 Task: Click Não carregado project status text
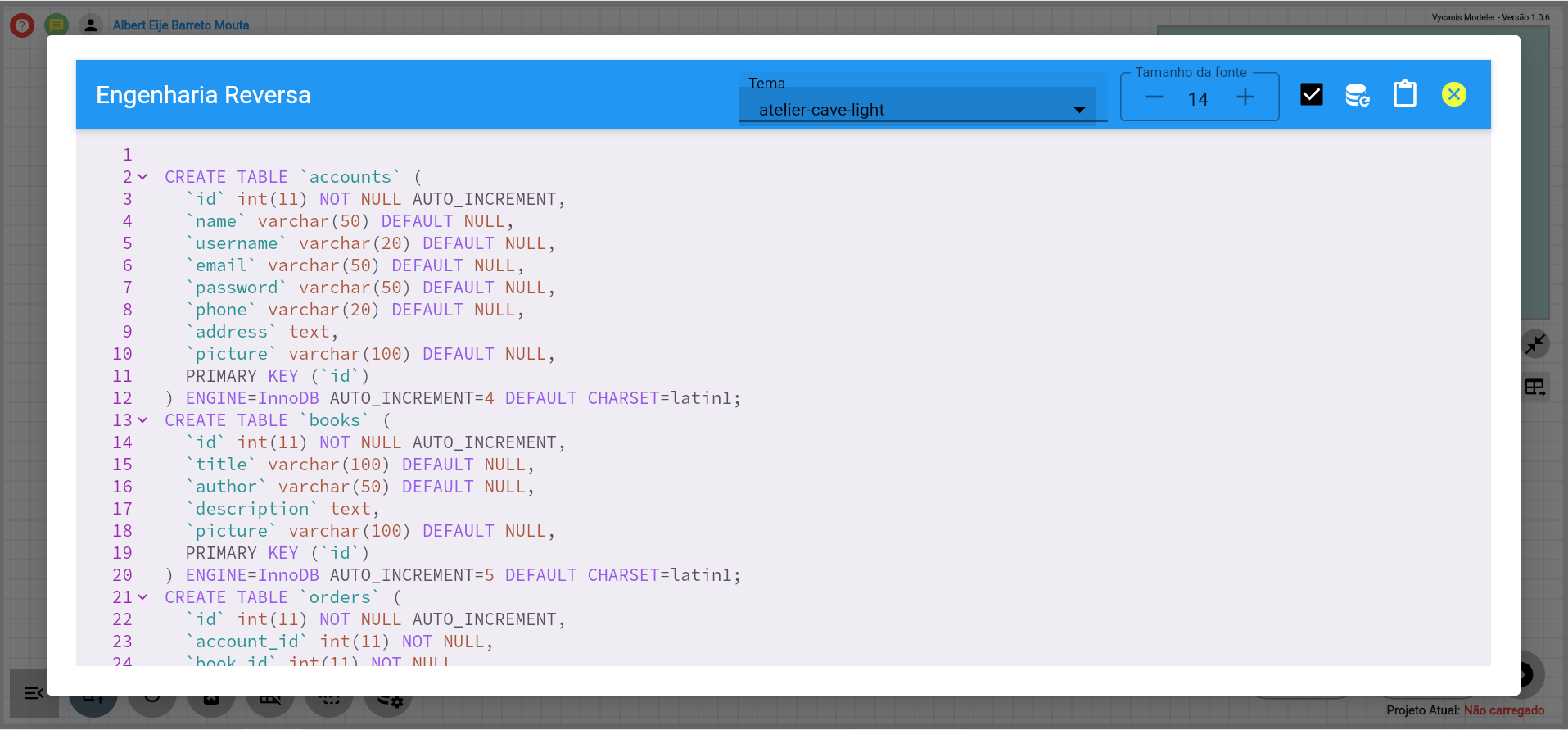[1504, 710]
